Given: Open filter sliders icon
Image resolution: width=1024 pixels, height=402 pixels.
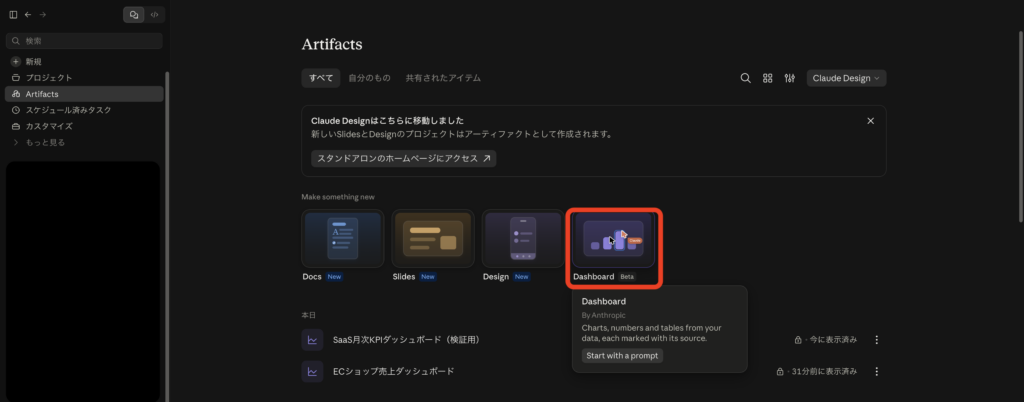Looking at the screenshot, I should point(790,78).
